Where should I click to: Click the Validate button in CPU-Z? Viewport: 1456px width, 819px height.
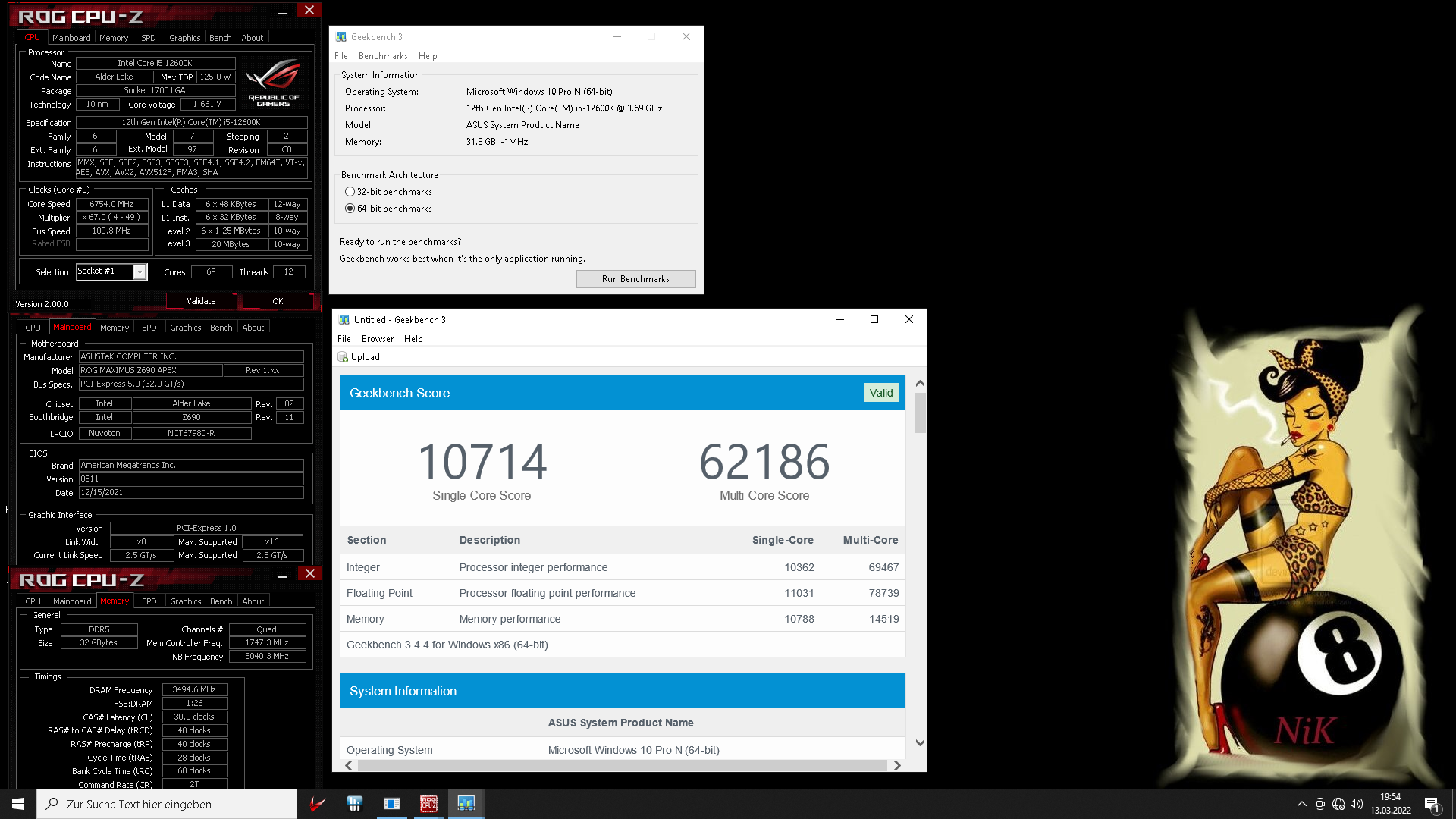tap(201, 301)
